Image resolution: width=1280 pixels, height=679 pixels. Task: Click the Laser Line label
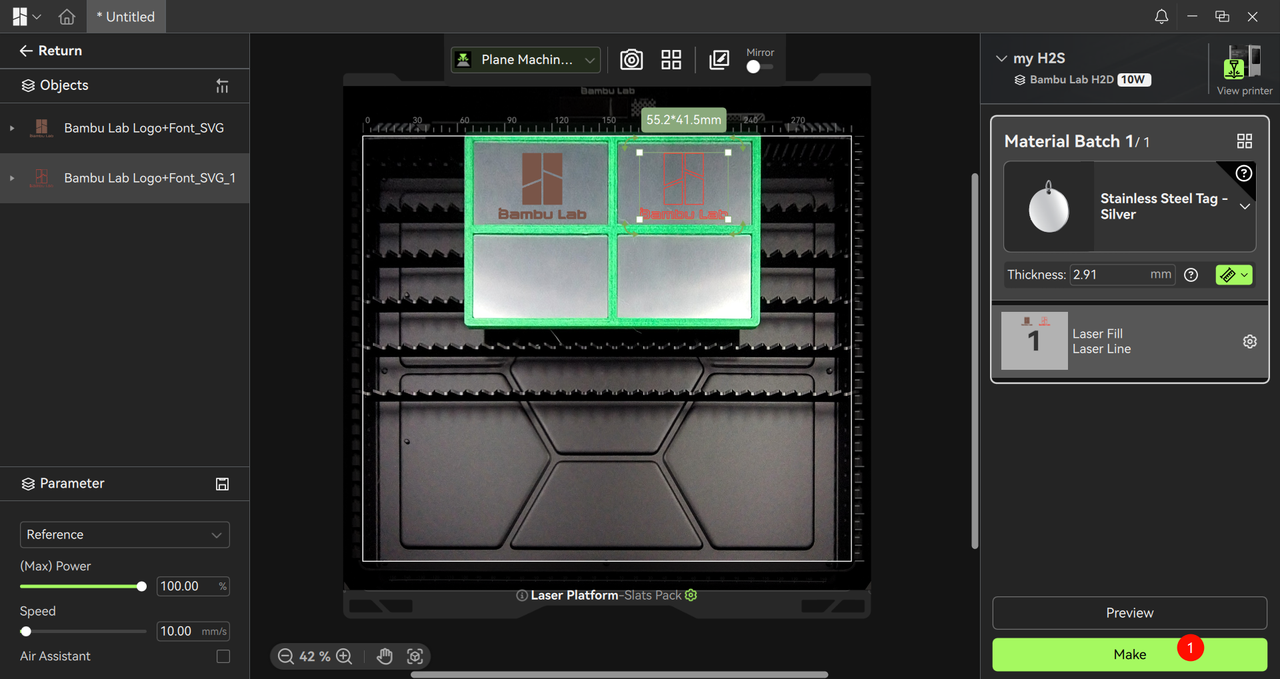(x=1102, y=349)
